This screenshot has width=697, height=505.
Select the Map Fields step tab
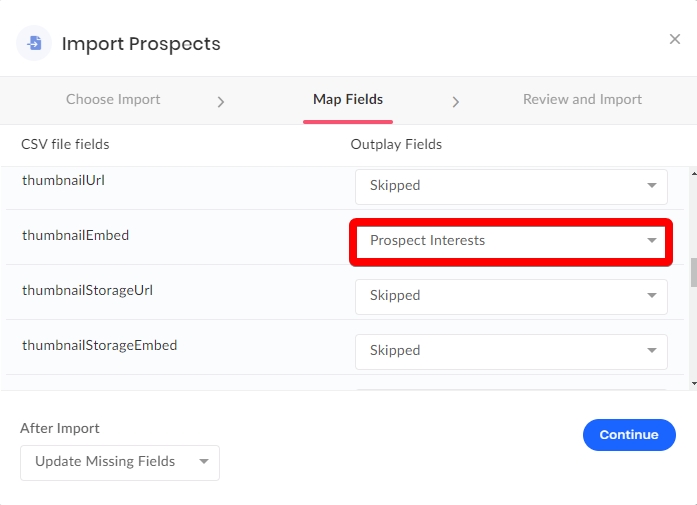(x=348, y=99)
